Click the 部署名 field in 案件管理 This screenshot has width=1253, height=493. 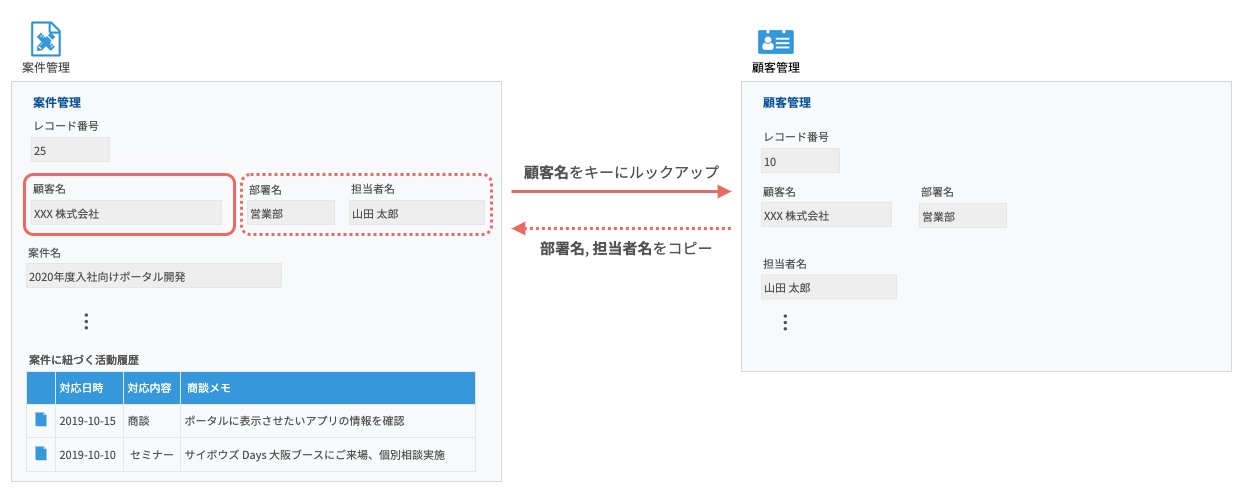coord(291,212)
